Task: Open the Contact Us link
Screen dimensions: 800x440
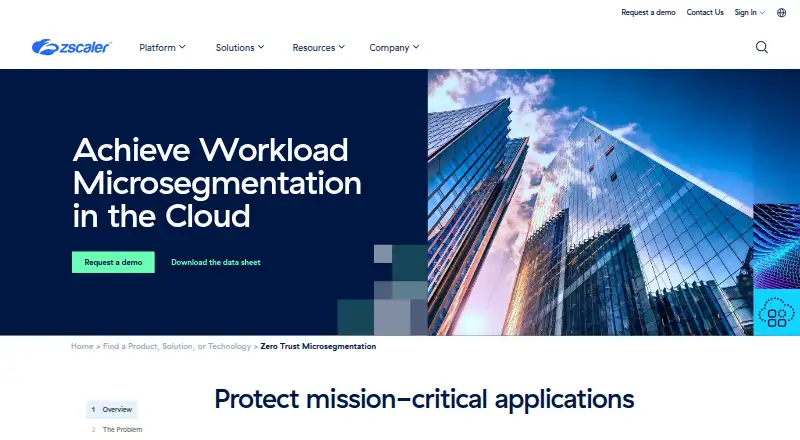Action: (x=705, y=12)
